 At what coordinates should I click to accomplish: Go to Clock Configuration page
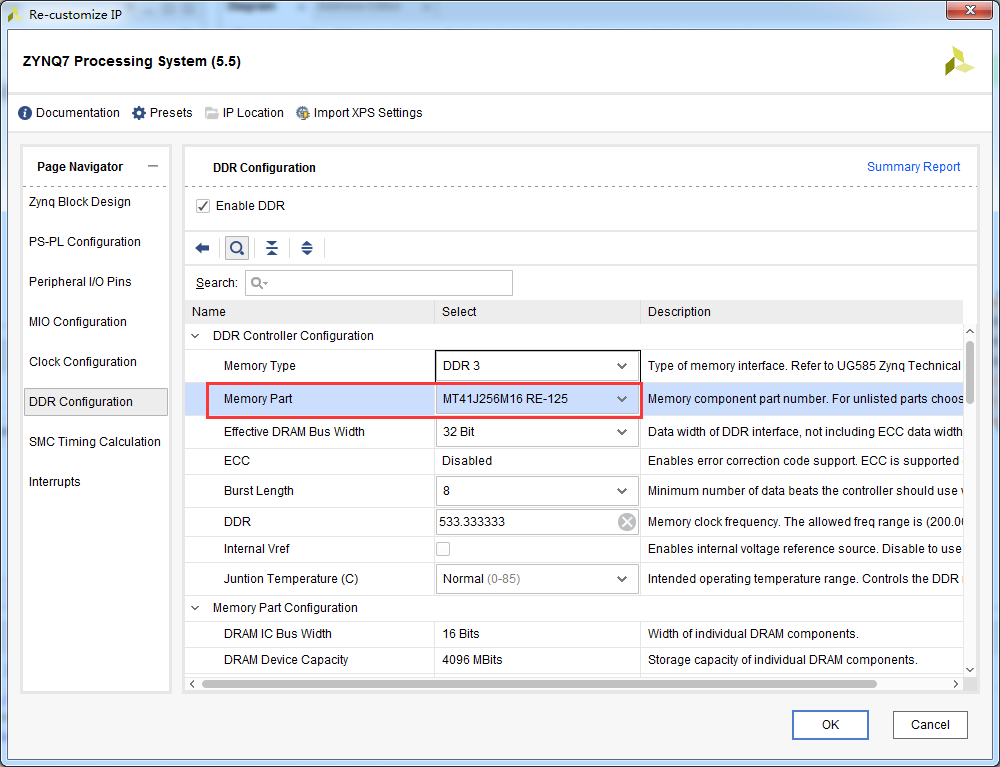coord(83,362)
